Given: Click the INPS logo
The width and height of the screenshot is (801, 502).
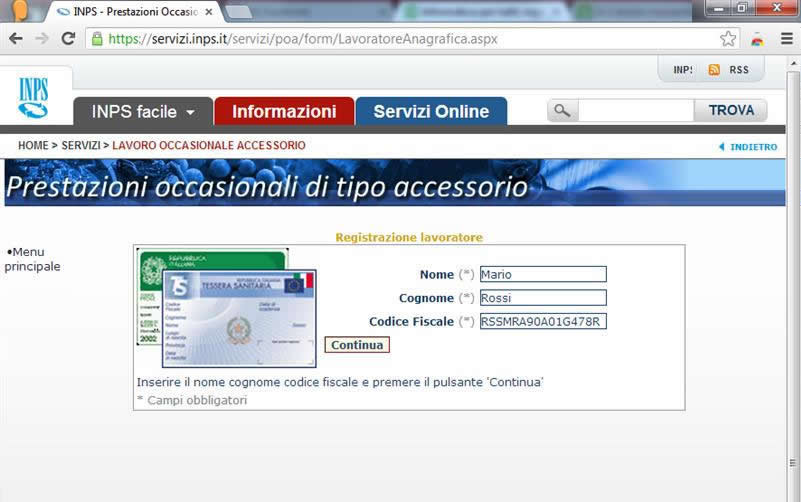Looking at the screenshot, I should coord(33,97).
